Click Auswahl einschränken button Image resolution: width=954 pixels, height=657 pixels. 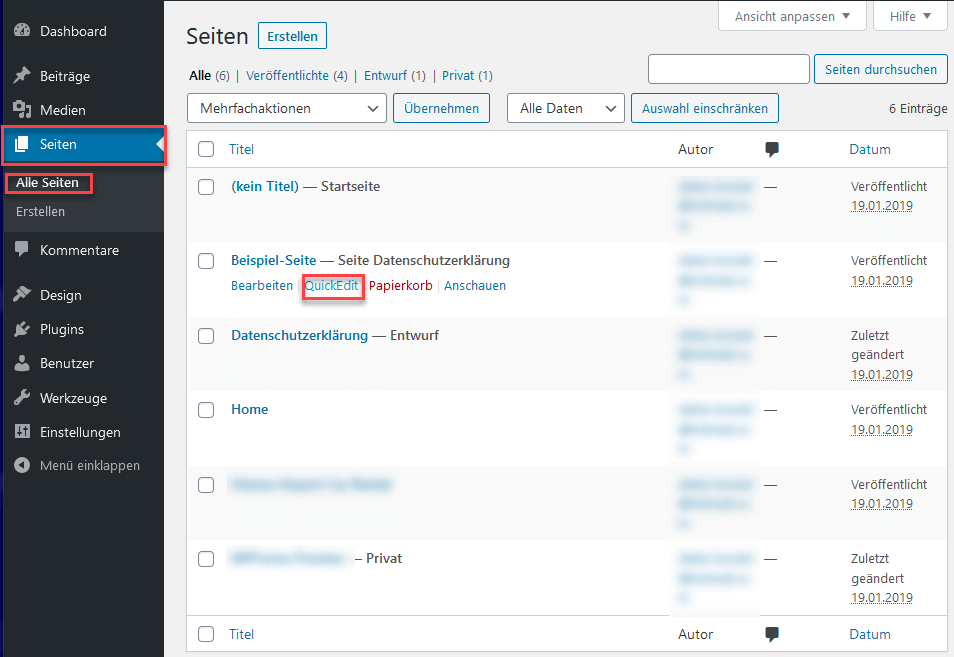705,108
